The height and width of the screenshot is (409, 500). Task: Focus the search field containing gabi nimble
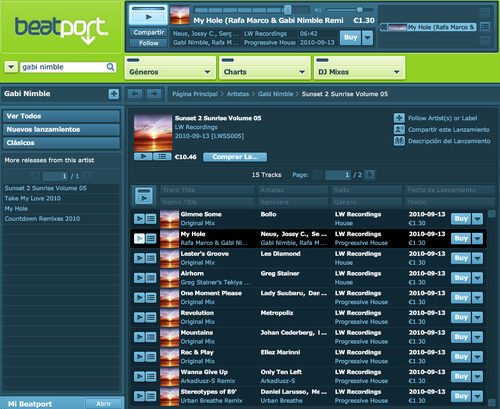point(63,67)
